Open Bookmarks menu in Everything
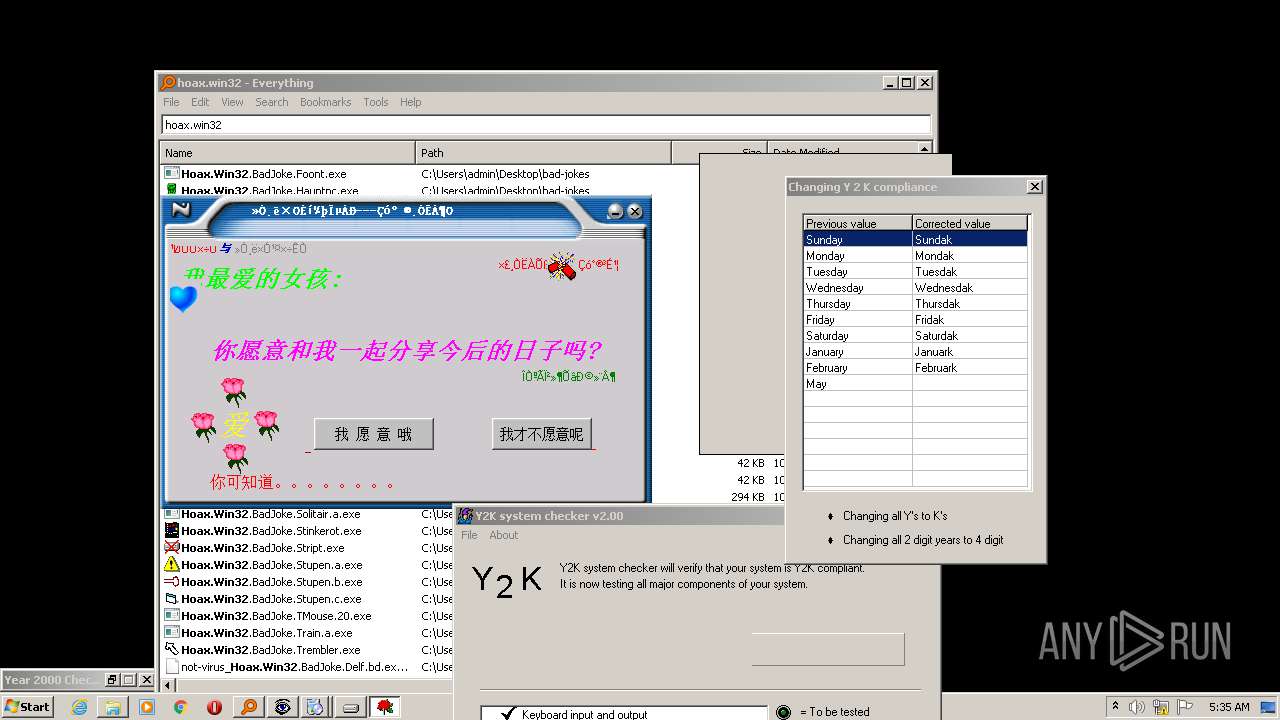 [325, 102]
